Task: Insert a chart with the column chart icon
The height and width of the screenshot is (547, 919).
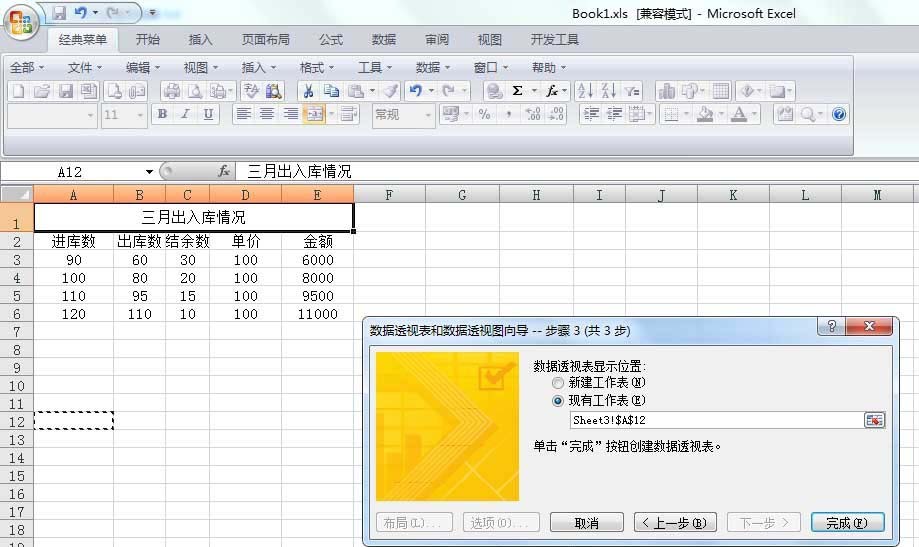Action: [666, 91]
